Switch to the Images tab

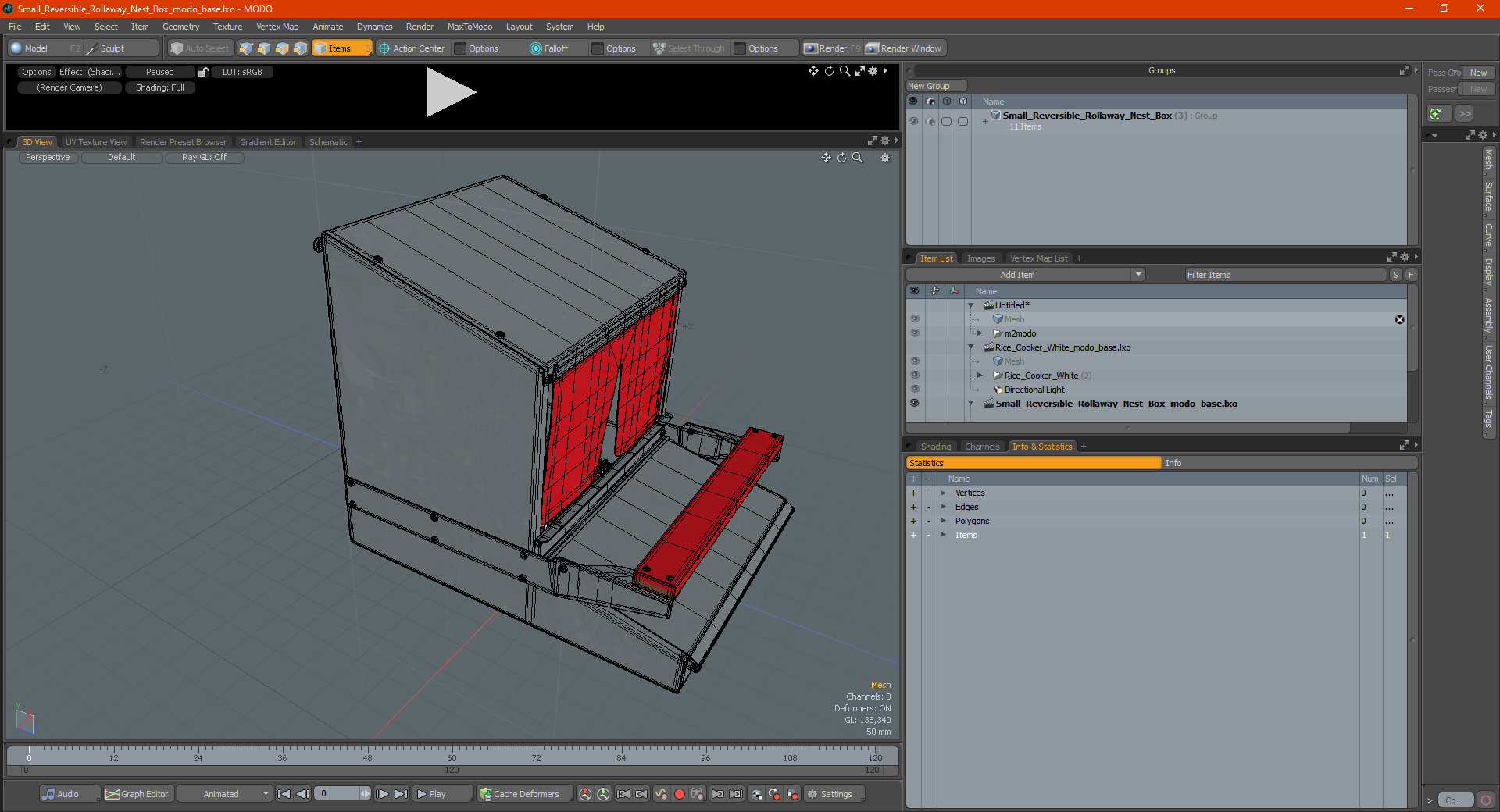980,258
